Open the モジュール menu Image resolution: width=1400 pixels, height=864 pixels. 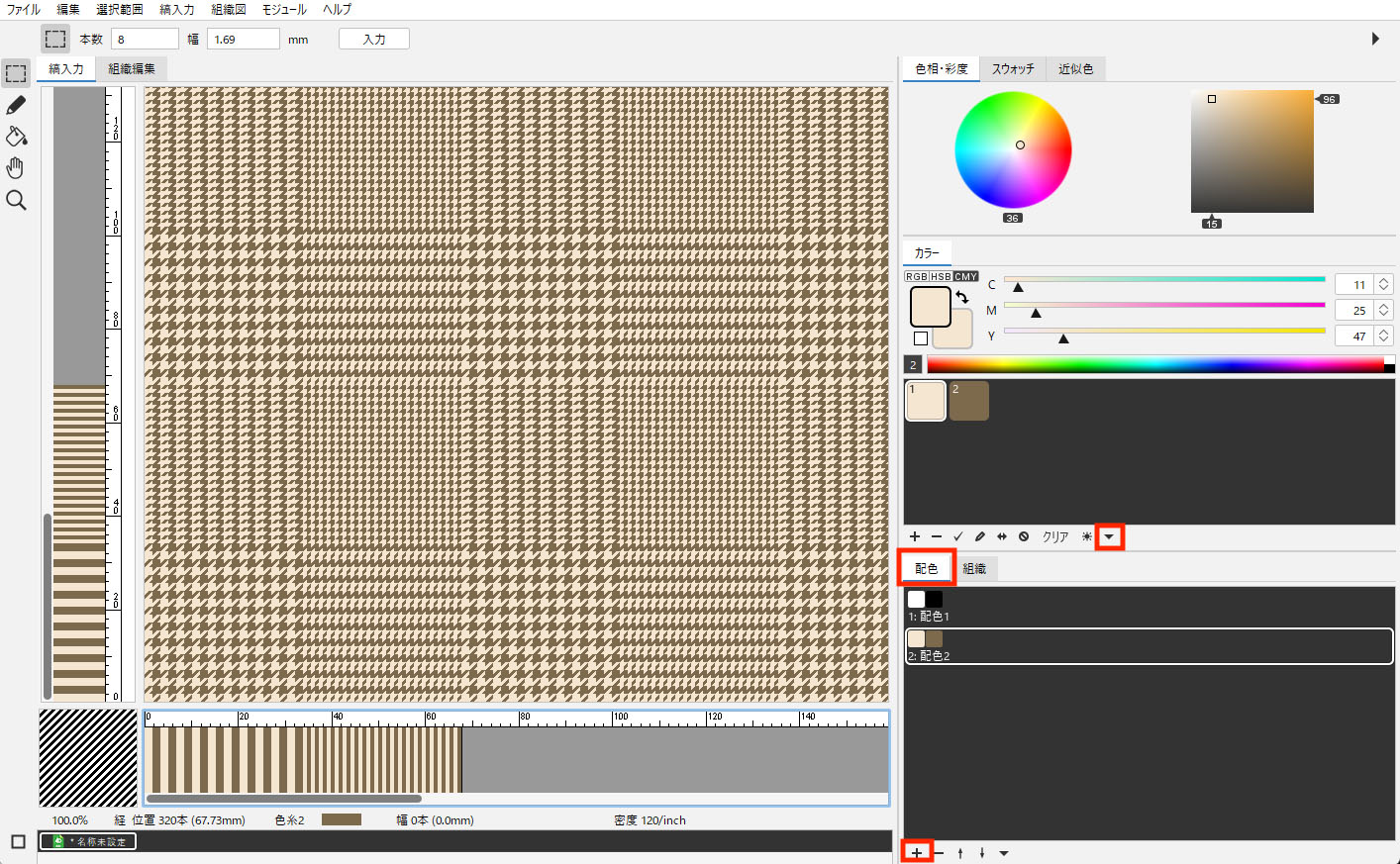pyautogui.click(x=284, y=10)
